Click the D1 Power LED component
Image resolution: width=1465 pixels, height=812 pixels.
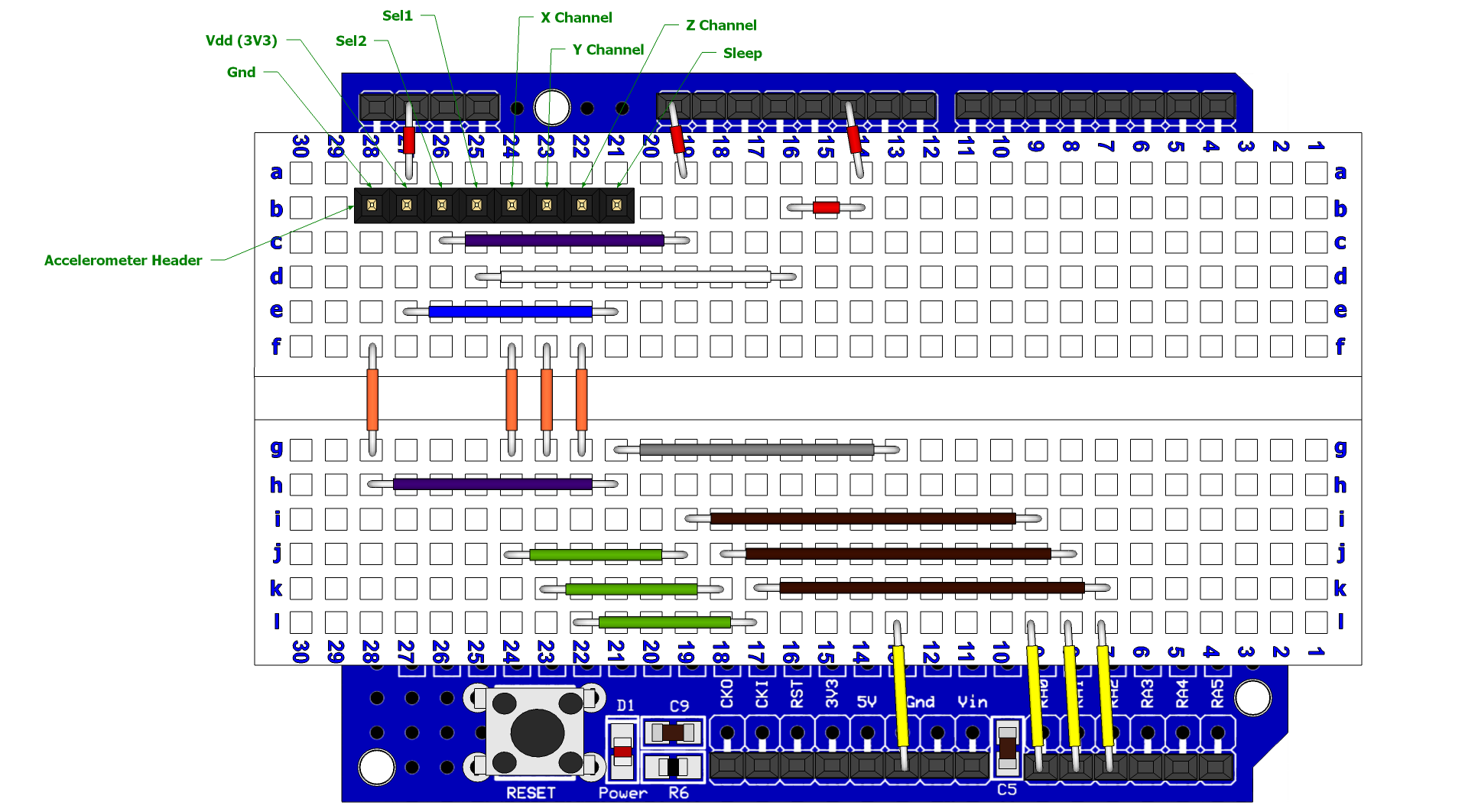pyautogui.click(x=623, y=751)
